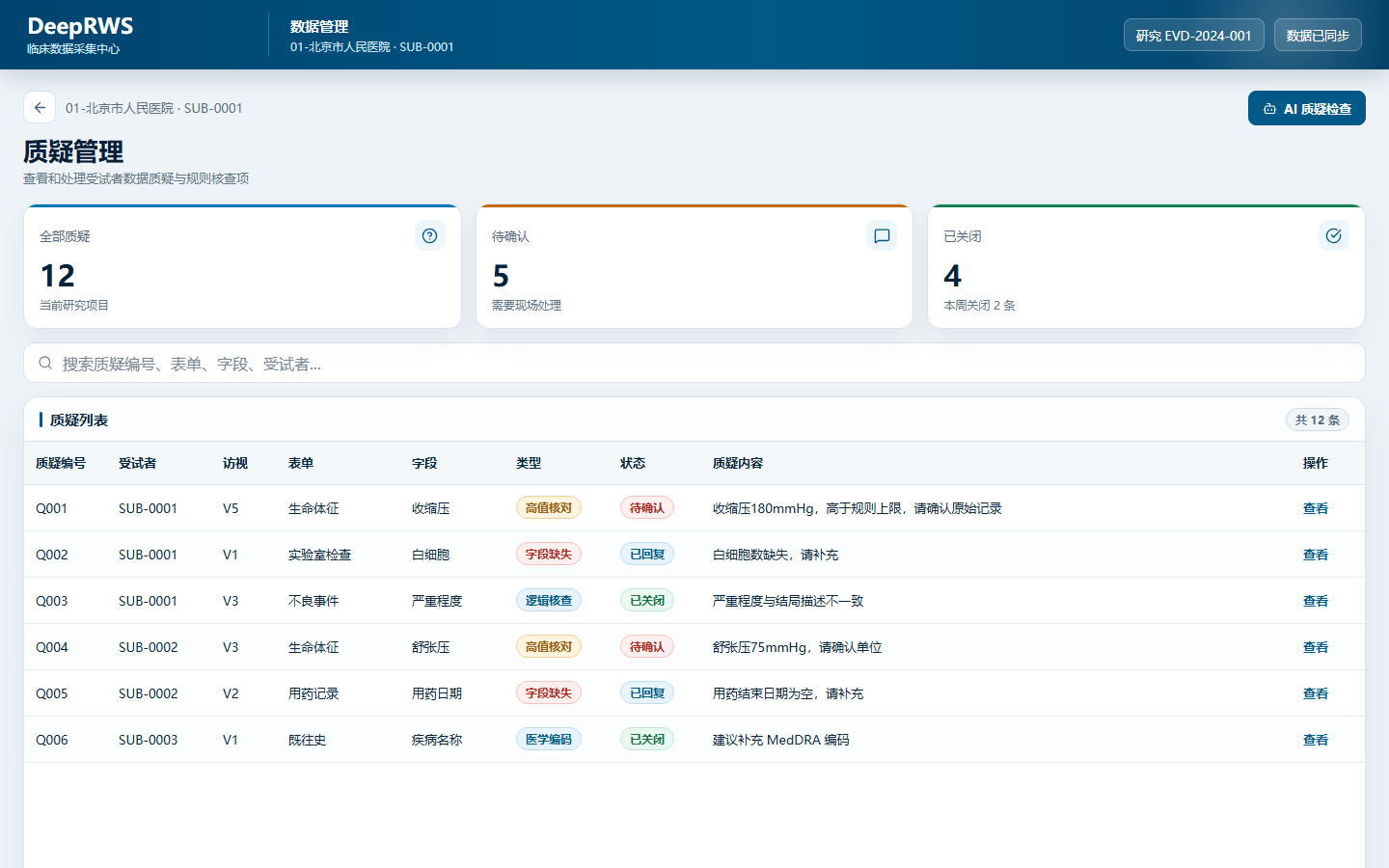This screenshot has height=868, width=1389.
Task: Click the 既往史 form cell
Action: point(308,740)
